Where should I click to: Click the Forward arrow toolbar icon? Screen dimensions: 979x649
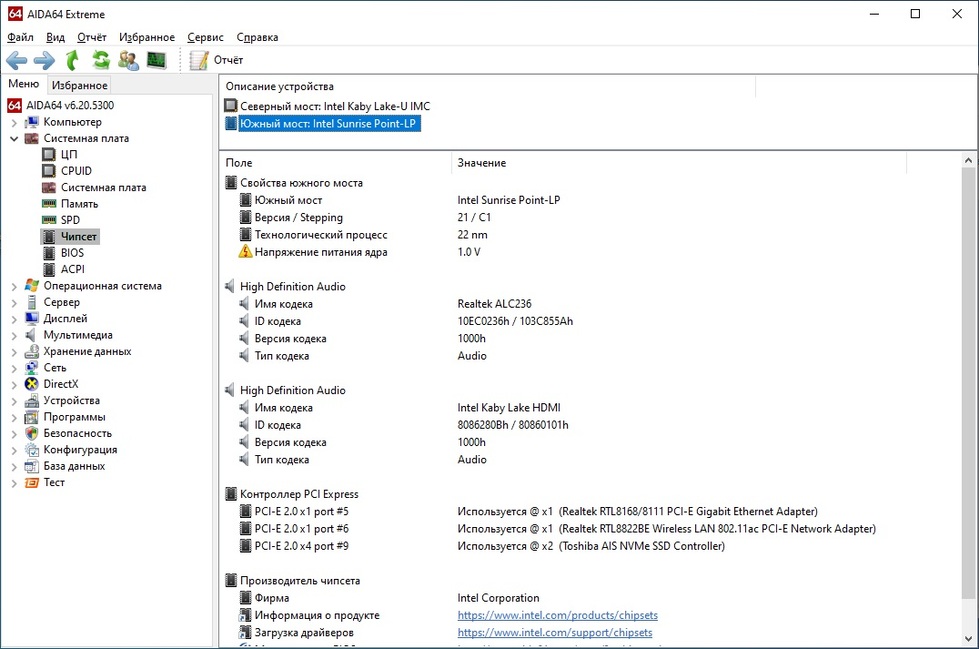coord(44,61)
